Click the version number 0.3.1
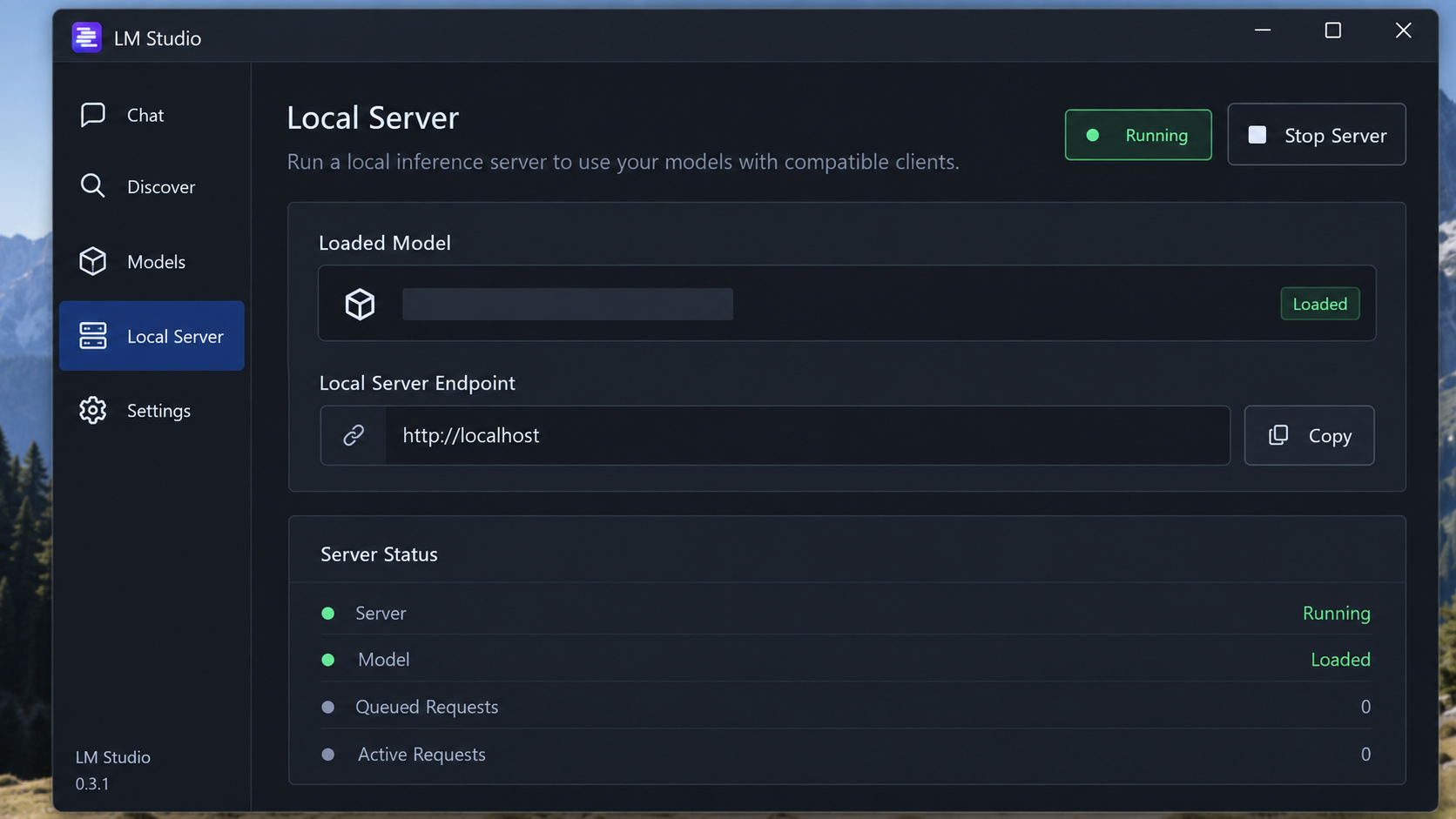Image resolution: width=1456 pixels, height=819 pixels. pyautogui.click(x=92, y=783)
